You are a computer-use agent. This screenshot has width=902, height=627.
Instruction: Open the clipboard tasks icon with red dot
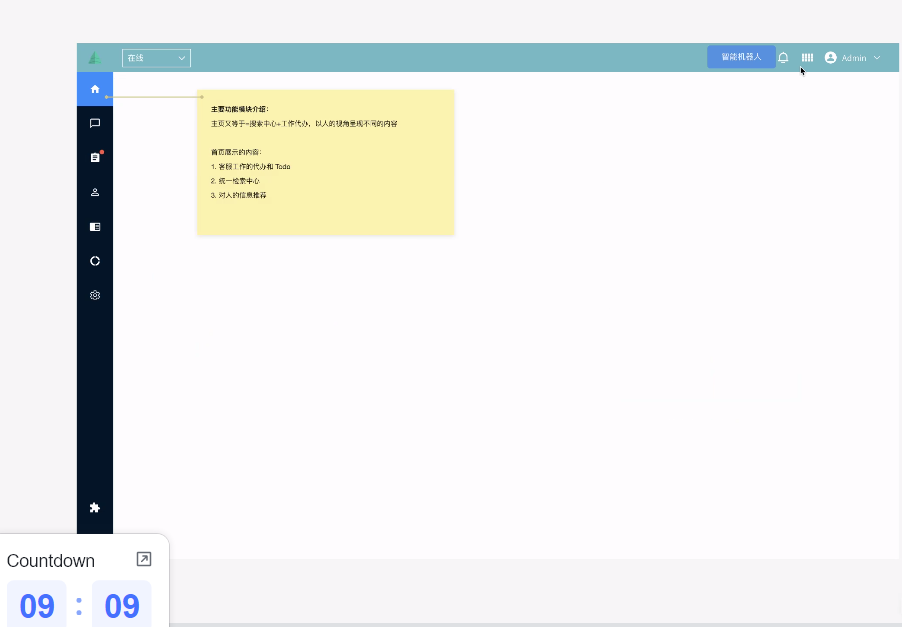tap(95, 158)
